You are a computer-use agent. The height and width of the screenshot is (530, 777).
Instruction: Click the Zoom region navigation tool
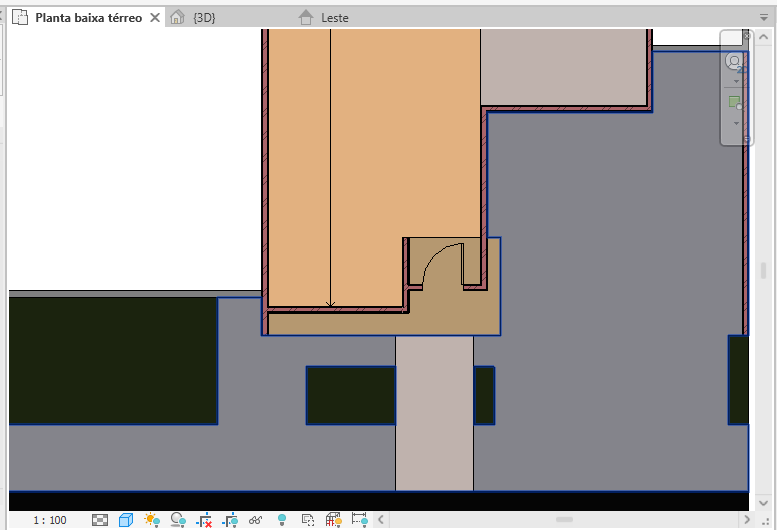coord(735,103)
